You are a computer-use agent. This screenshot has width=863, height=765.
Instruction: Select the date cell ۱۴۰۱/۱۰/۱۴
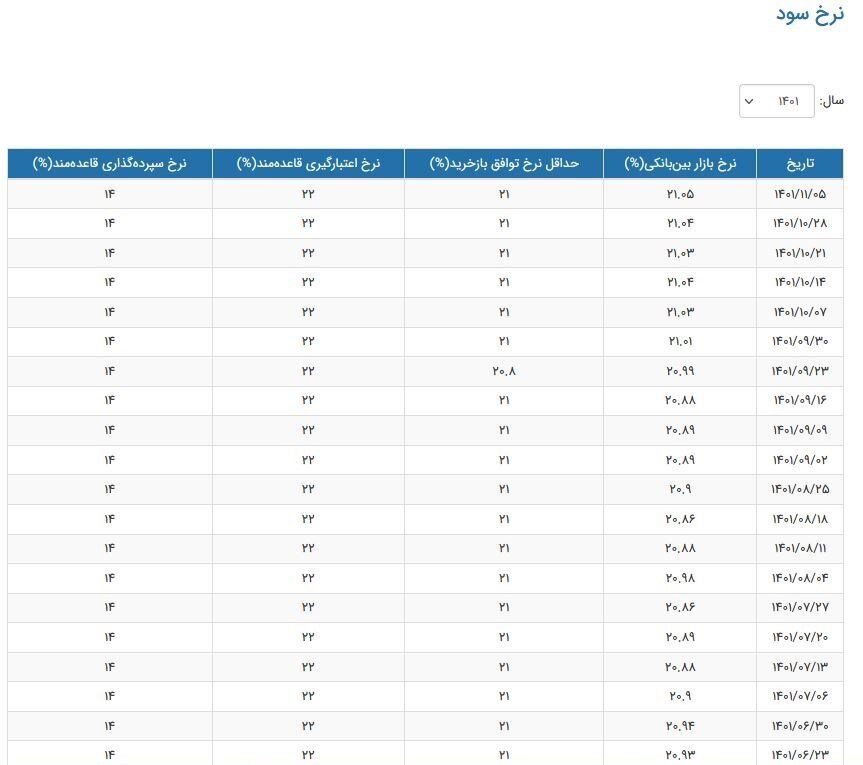click(799, 282)
